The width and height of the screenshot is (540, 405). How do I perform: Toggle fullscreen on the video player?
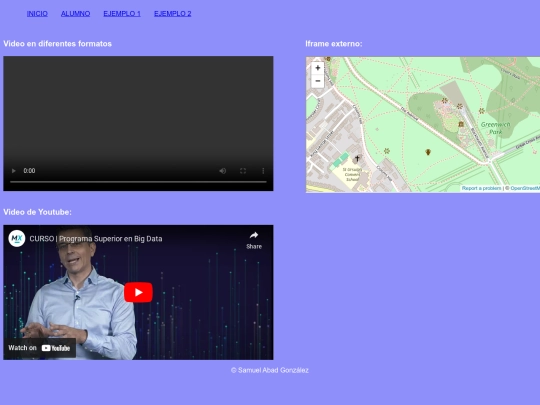click(243, 171)
